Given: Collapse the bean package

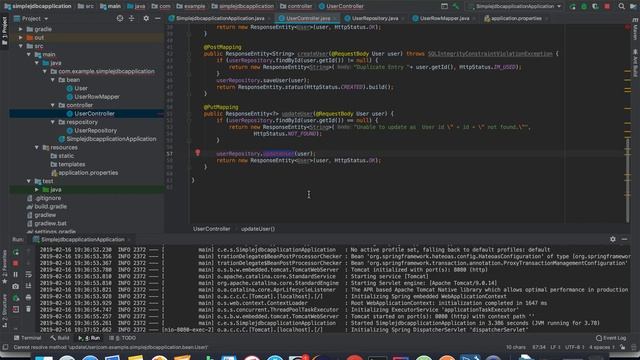Looking at the screenshot, I should coord(53,80).
